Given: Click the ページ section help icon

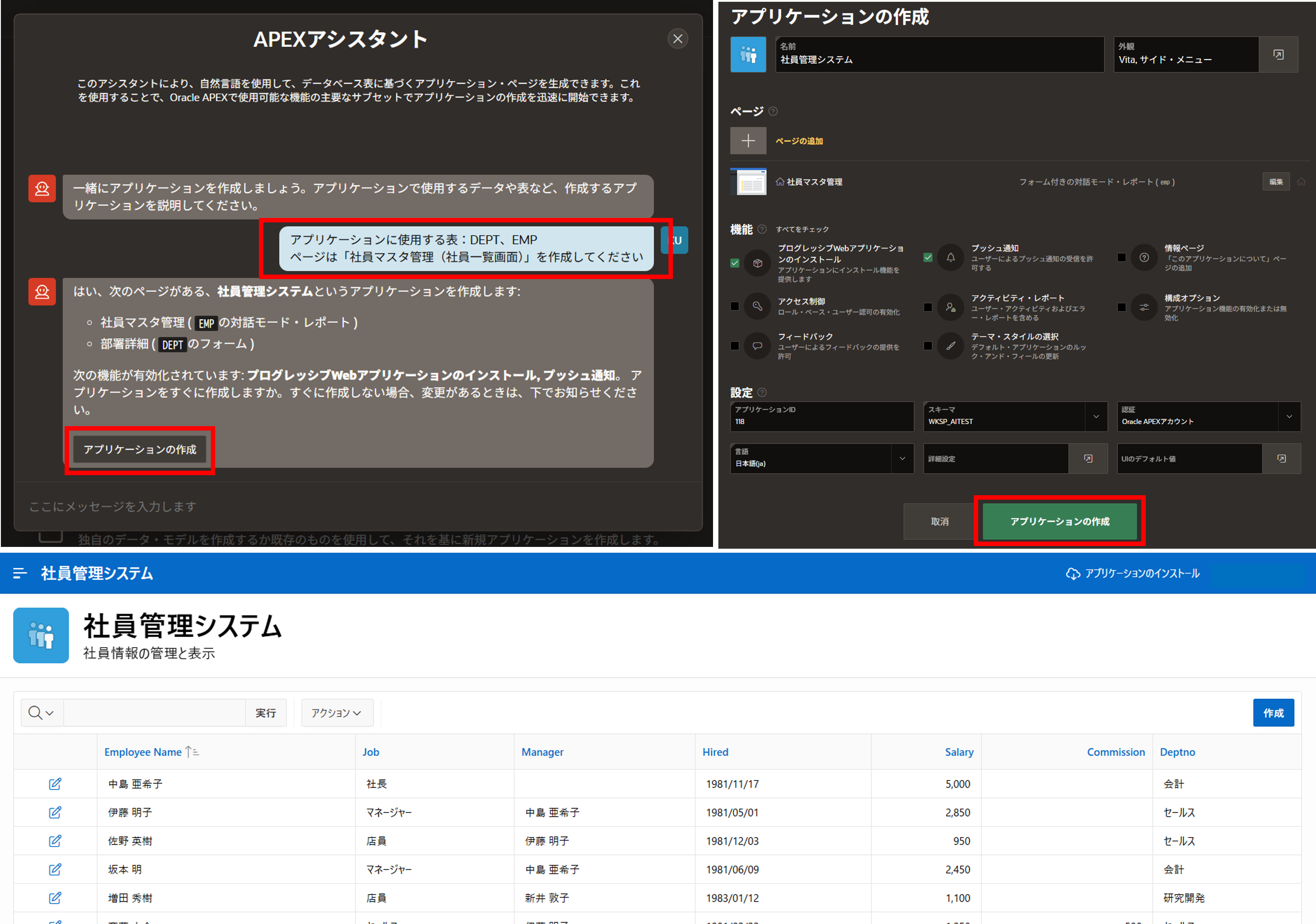Looking at the screenshot, I should 773,111.
